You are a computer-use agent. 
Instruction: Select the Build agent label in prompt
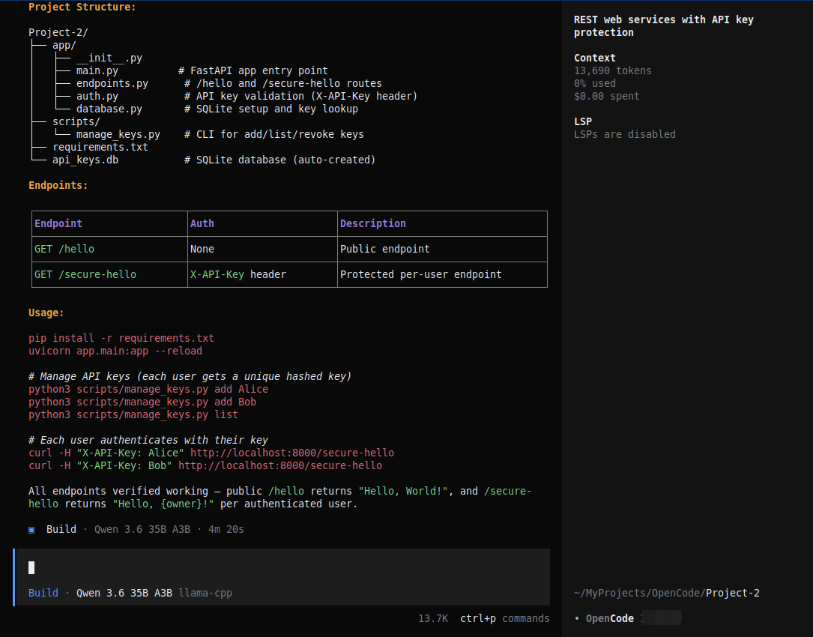pyautogui.click(x=43, y=593)
